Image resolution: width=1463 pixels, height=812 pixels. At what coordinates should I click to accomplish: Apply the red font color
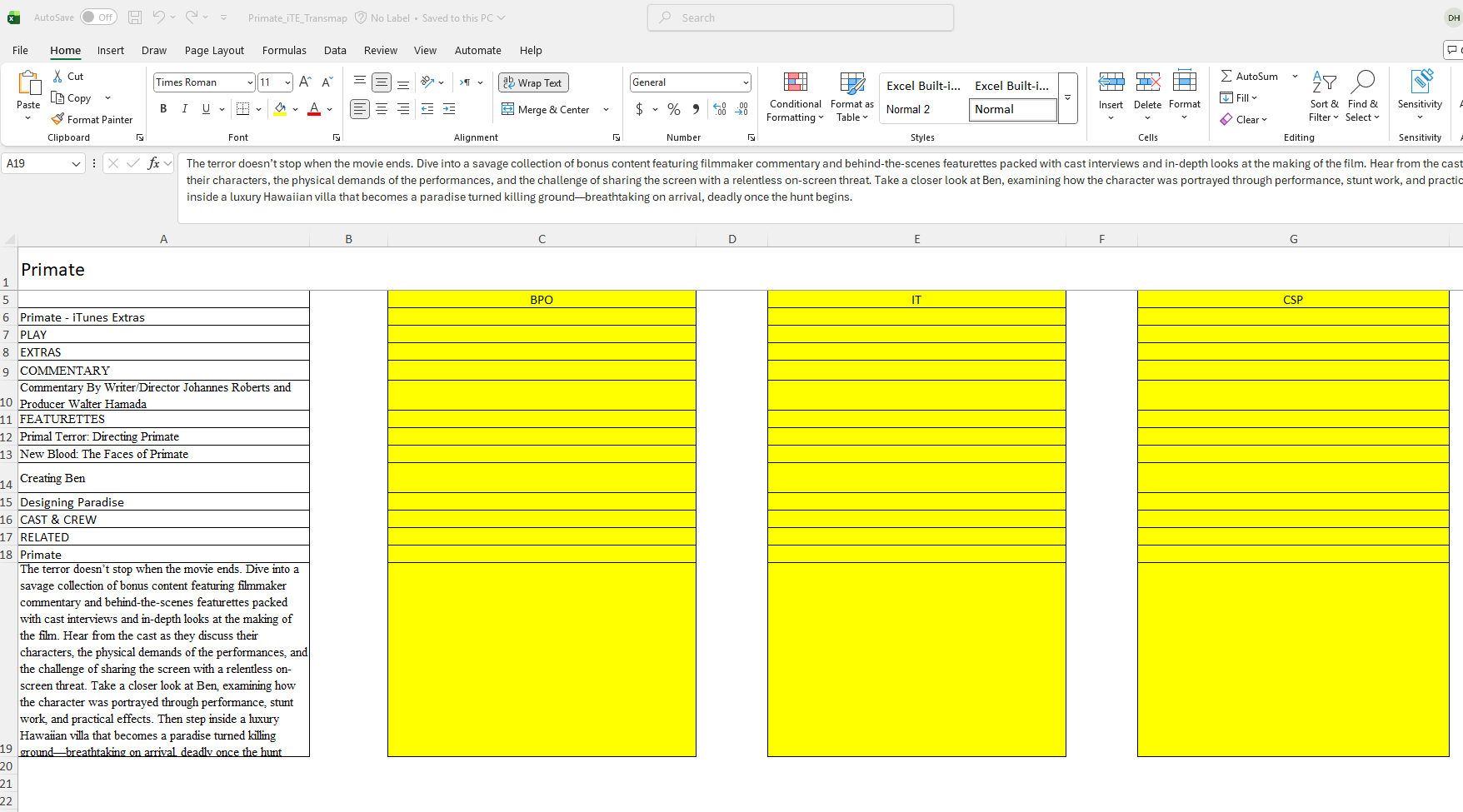click(314, 109)
